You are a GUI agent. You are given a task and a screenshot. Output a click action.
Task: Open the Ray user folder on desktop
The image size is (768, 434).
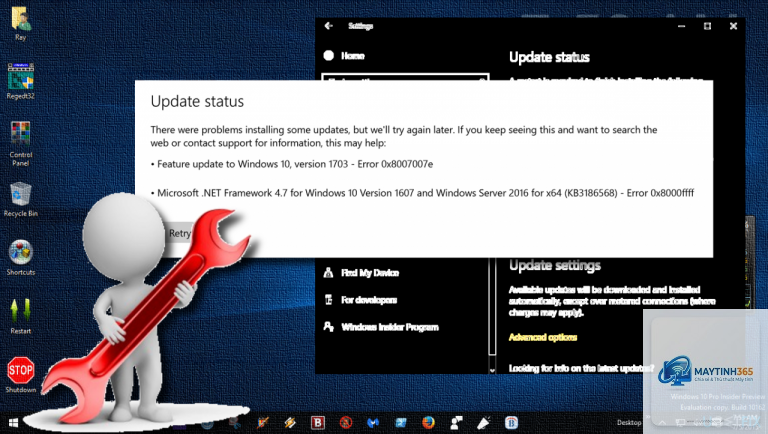(x=20, y=23)
